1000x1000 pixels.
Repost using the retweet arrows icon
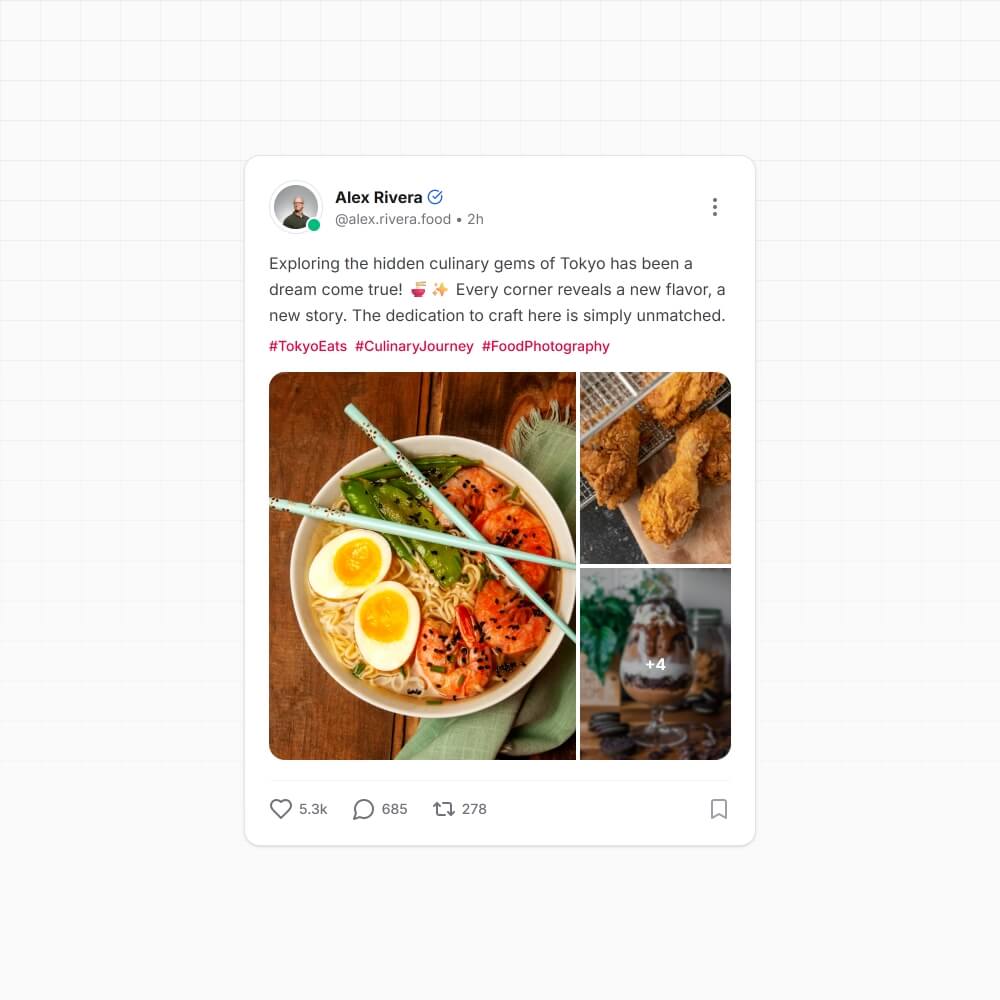(444, 809)
